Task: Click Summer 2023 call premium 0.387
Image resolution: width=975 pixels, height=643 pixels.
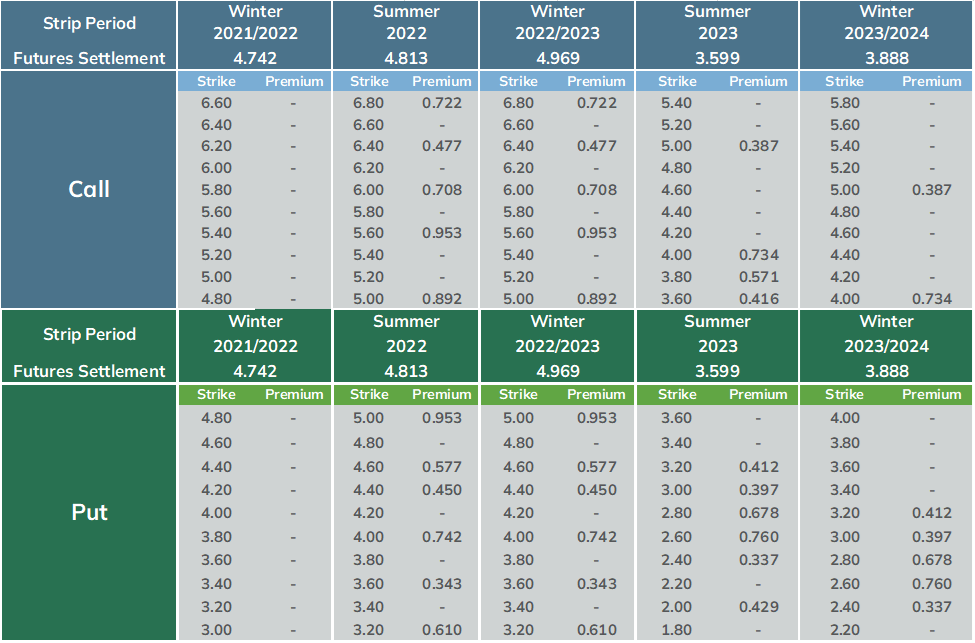Action: point(758,146)
